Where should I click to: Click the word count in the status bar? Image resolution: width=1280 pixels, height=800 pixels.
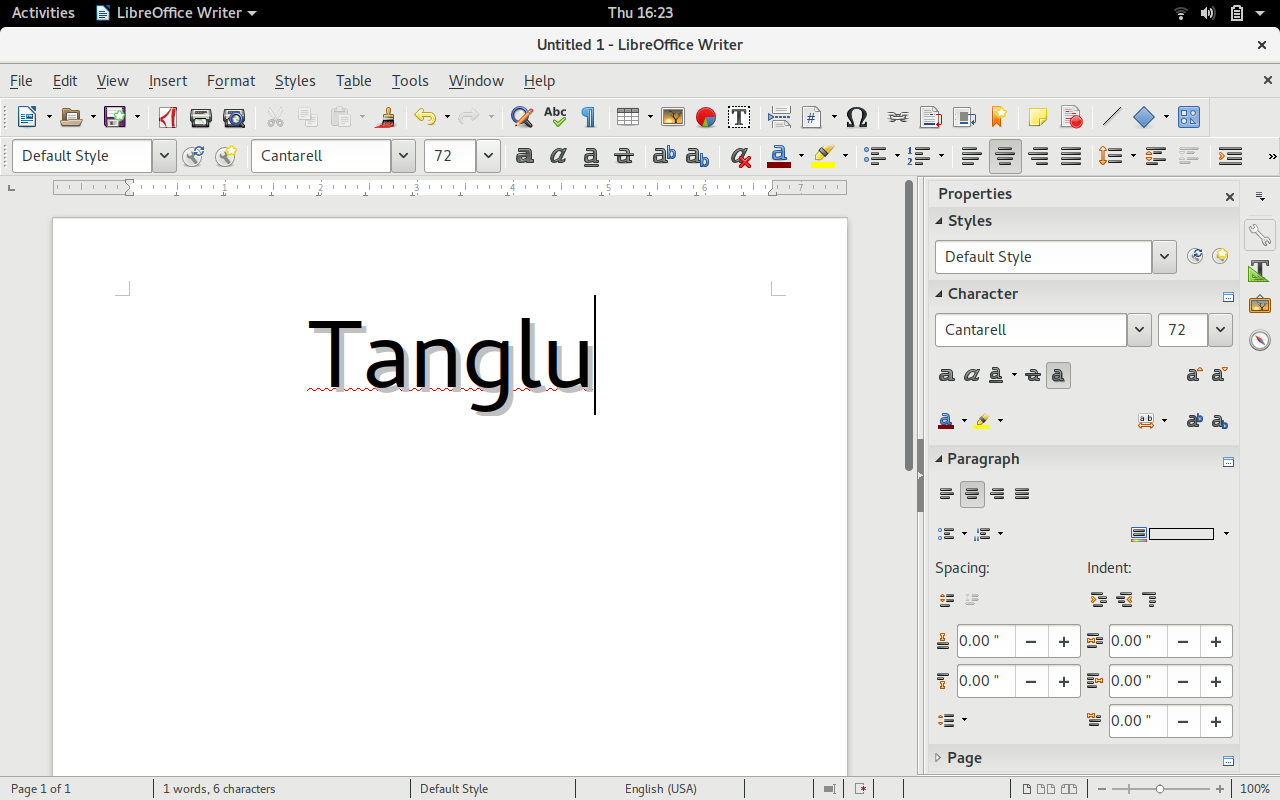(x=218, y=788)
